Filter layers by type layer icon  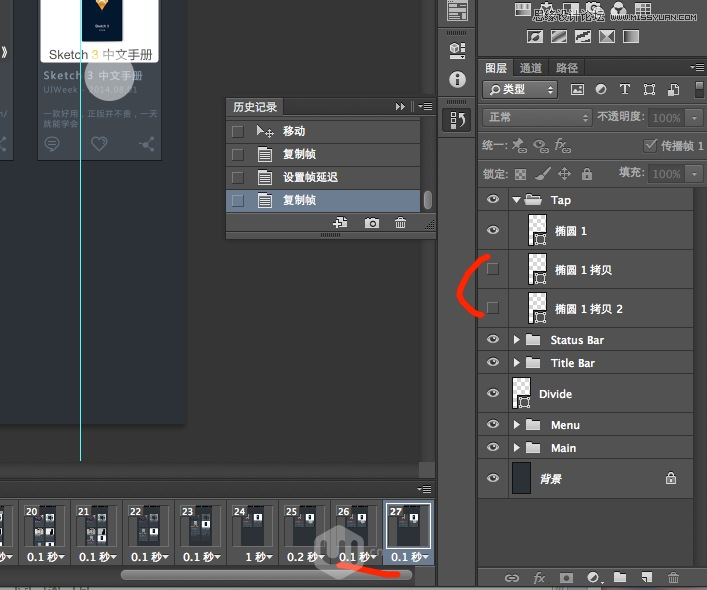(x=624, y=89)
